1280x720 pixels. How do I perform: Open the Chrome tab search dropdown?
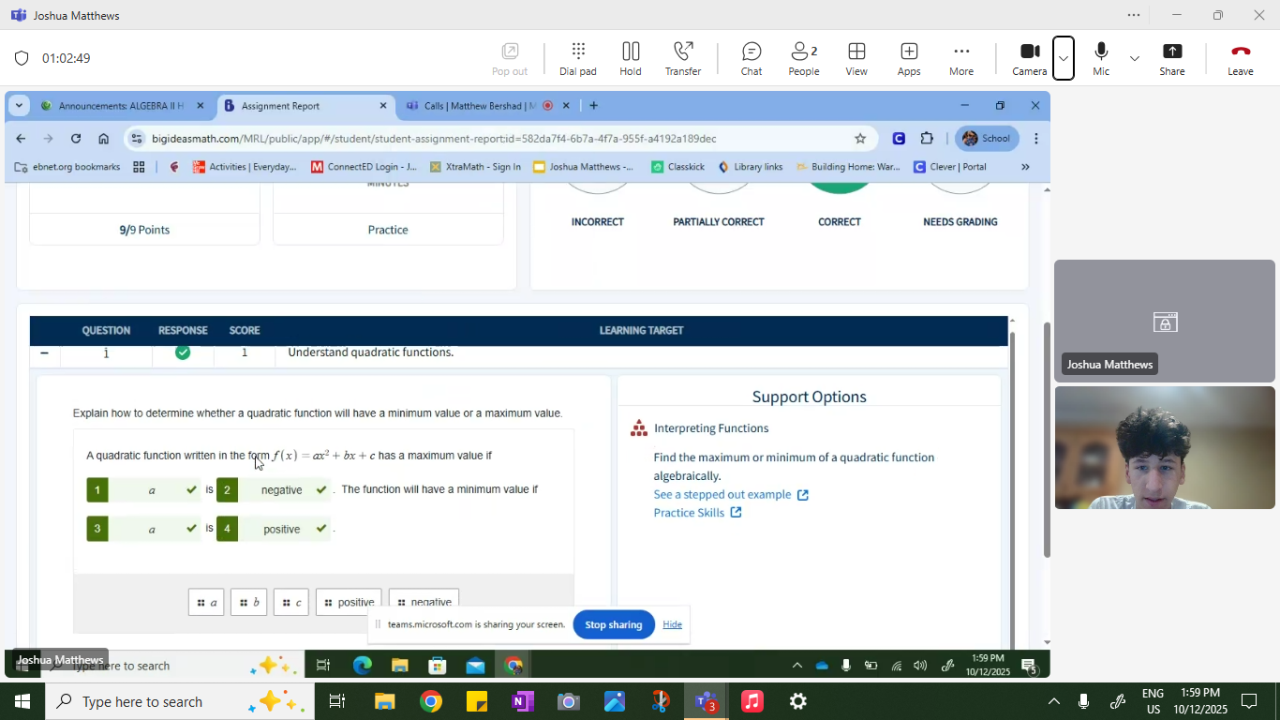pos(19,106)
